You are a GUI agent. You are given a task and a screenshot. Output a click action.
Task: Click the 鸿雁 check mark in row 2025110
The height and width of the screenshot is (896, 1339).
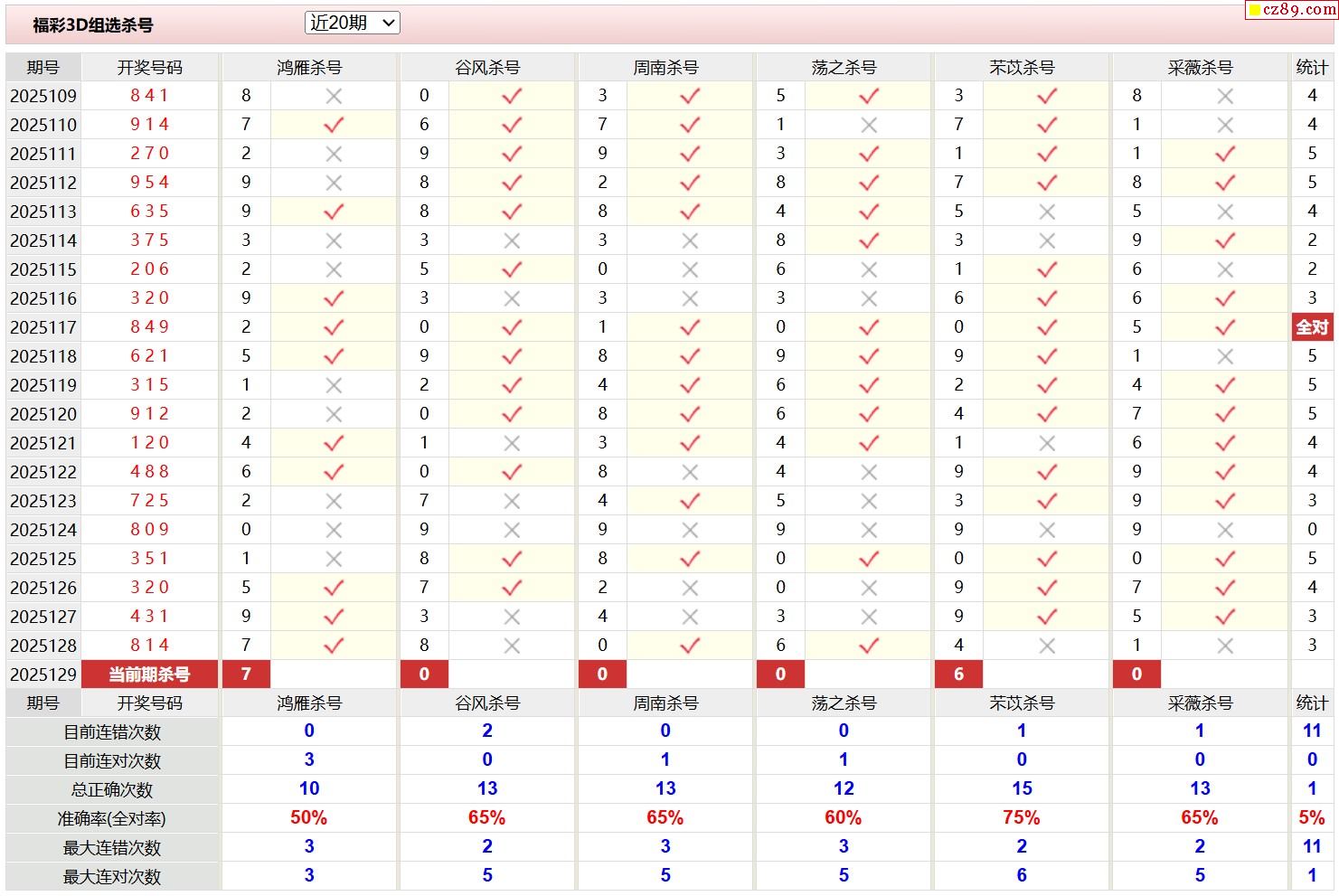334,125
